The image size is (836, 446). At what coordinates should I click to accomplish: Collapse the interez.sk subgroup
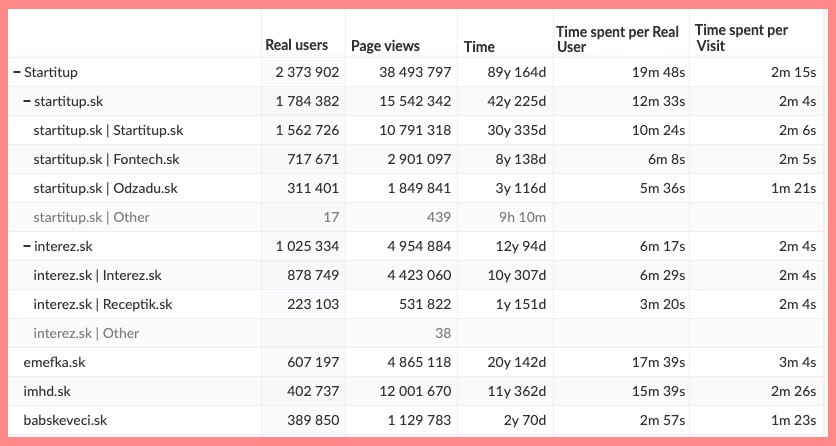(x=27, y=246)
